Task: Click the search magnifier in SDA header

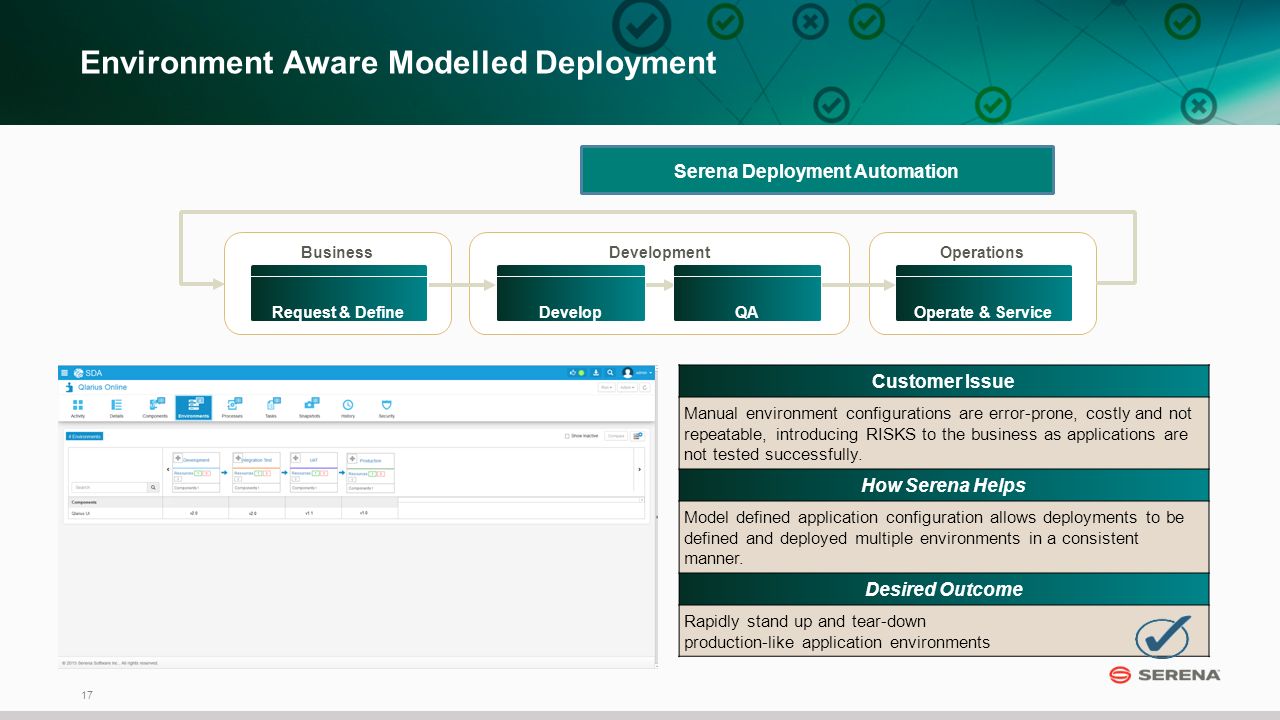Action: [609, 372]
